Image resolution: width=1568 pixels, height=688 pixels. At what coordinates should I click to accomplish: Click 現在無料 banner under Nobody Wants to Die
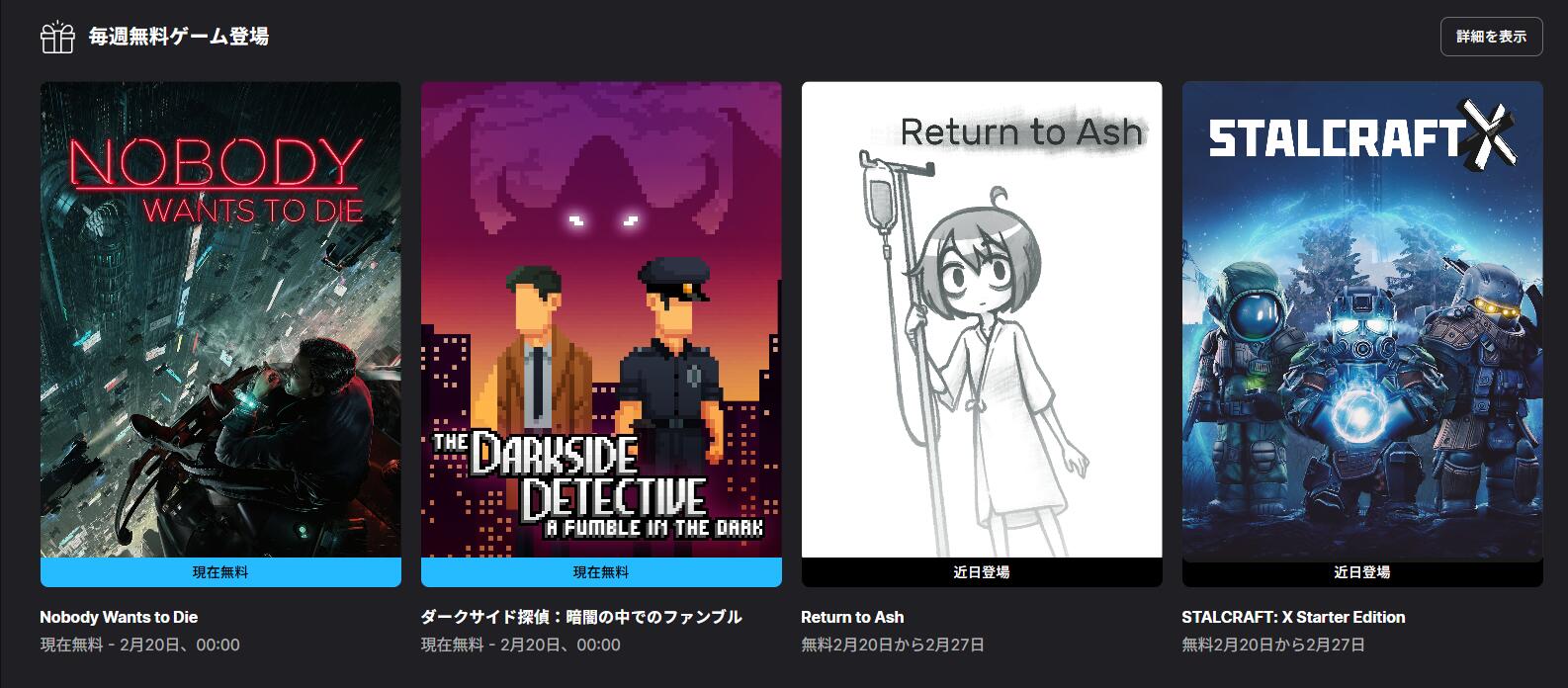(x=220, y=572)
